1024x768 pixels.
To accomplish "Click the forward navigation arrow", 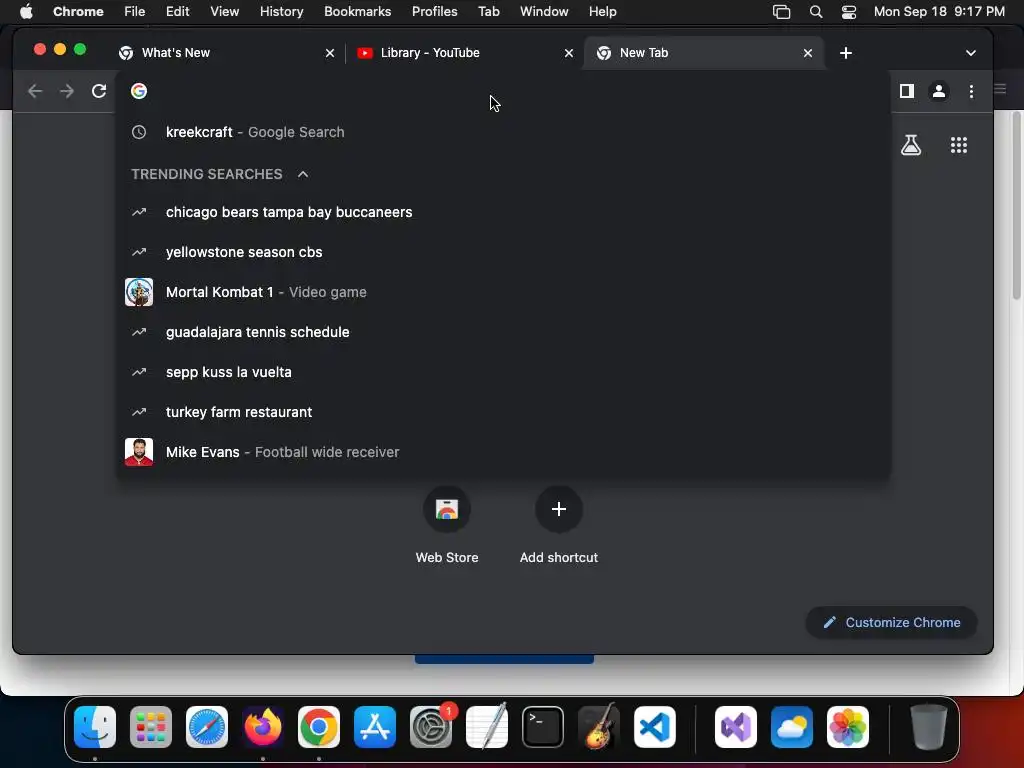I will (x=67, y=91).
